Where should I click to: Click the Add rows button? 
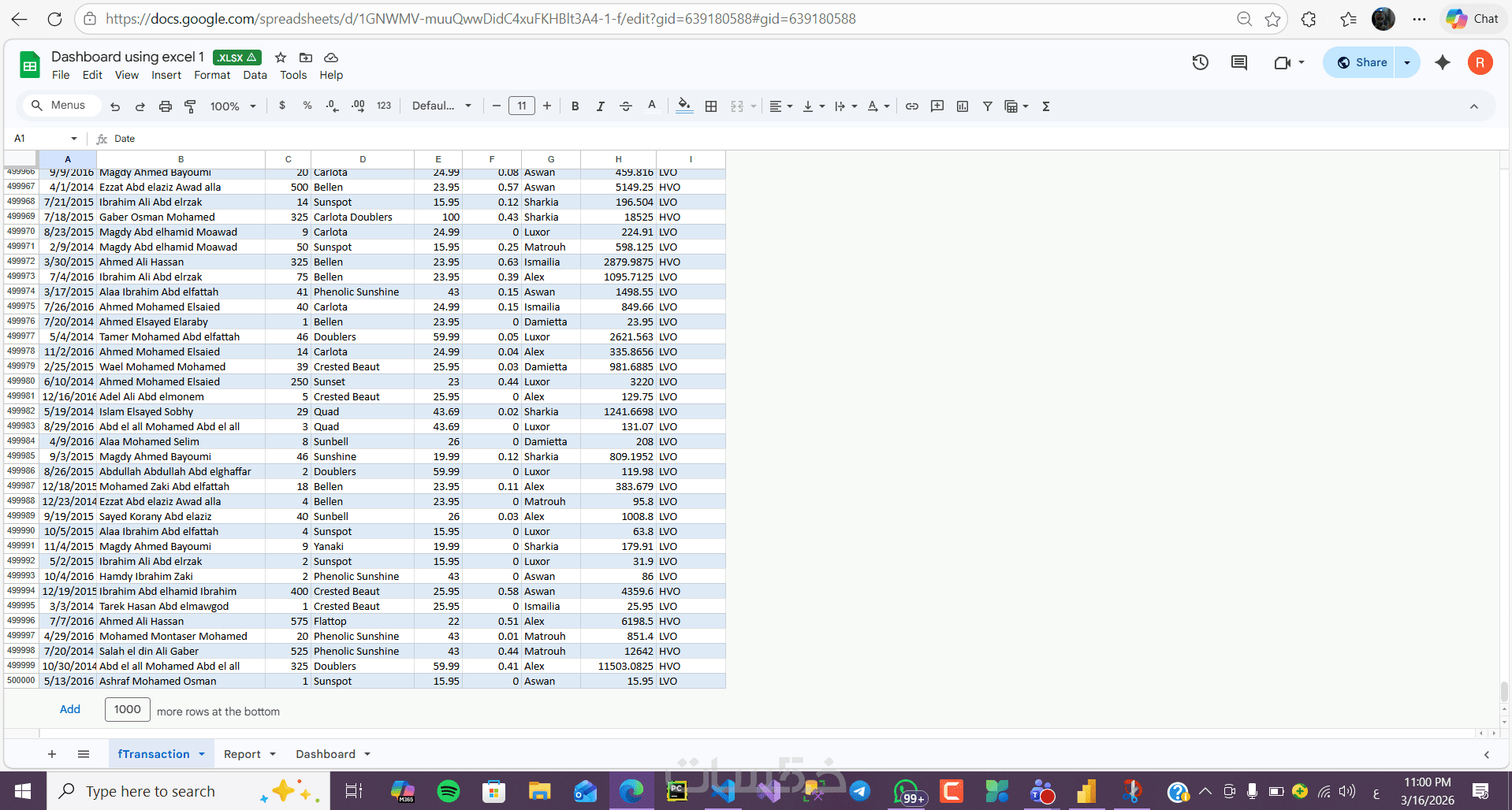click(70, 709)
